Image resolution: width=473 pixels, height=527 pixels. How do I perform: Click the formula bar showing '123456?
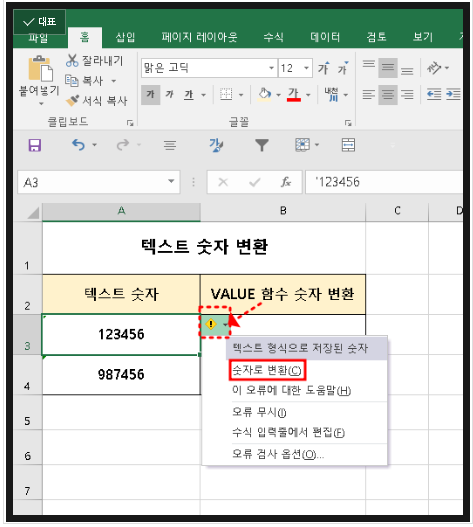point(384,182)
